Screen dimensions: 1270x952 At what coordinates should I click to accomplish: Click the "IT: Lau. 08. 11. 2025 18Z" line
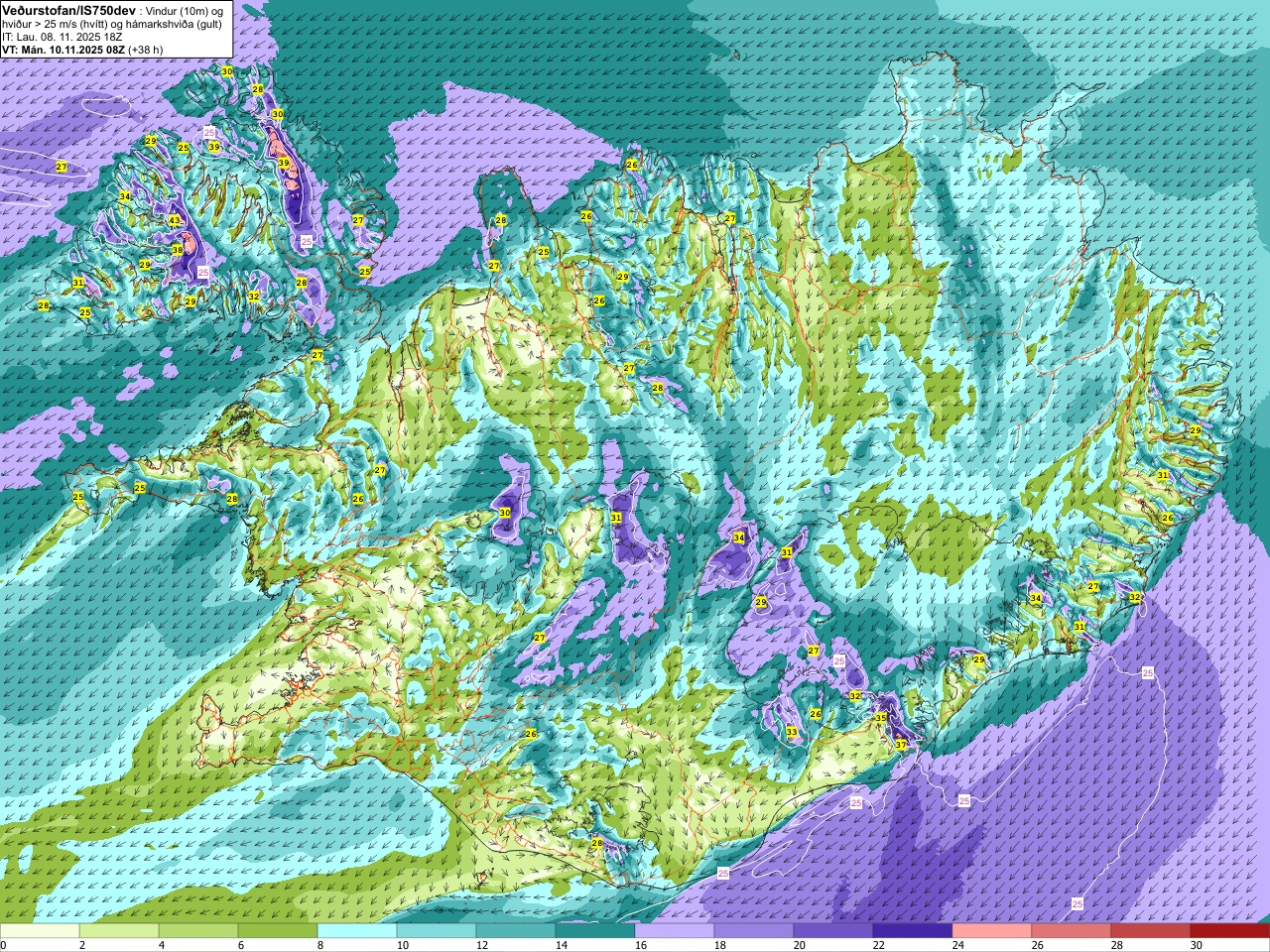63,36
